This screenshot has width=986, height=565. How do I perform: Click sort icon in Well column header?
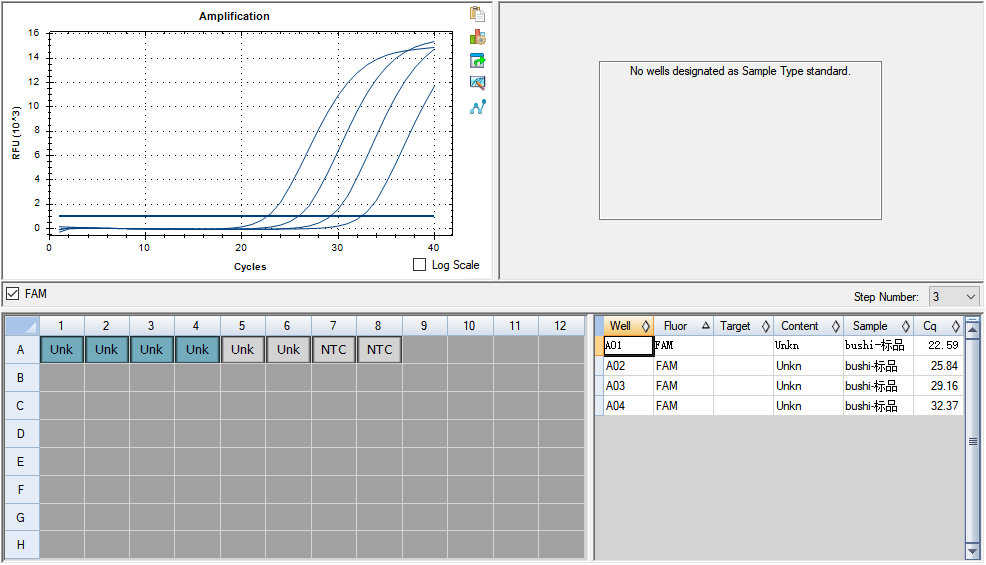point(645,326)
